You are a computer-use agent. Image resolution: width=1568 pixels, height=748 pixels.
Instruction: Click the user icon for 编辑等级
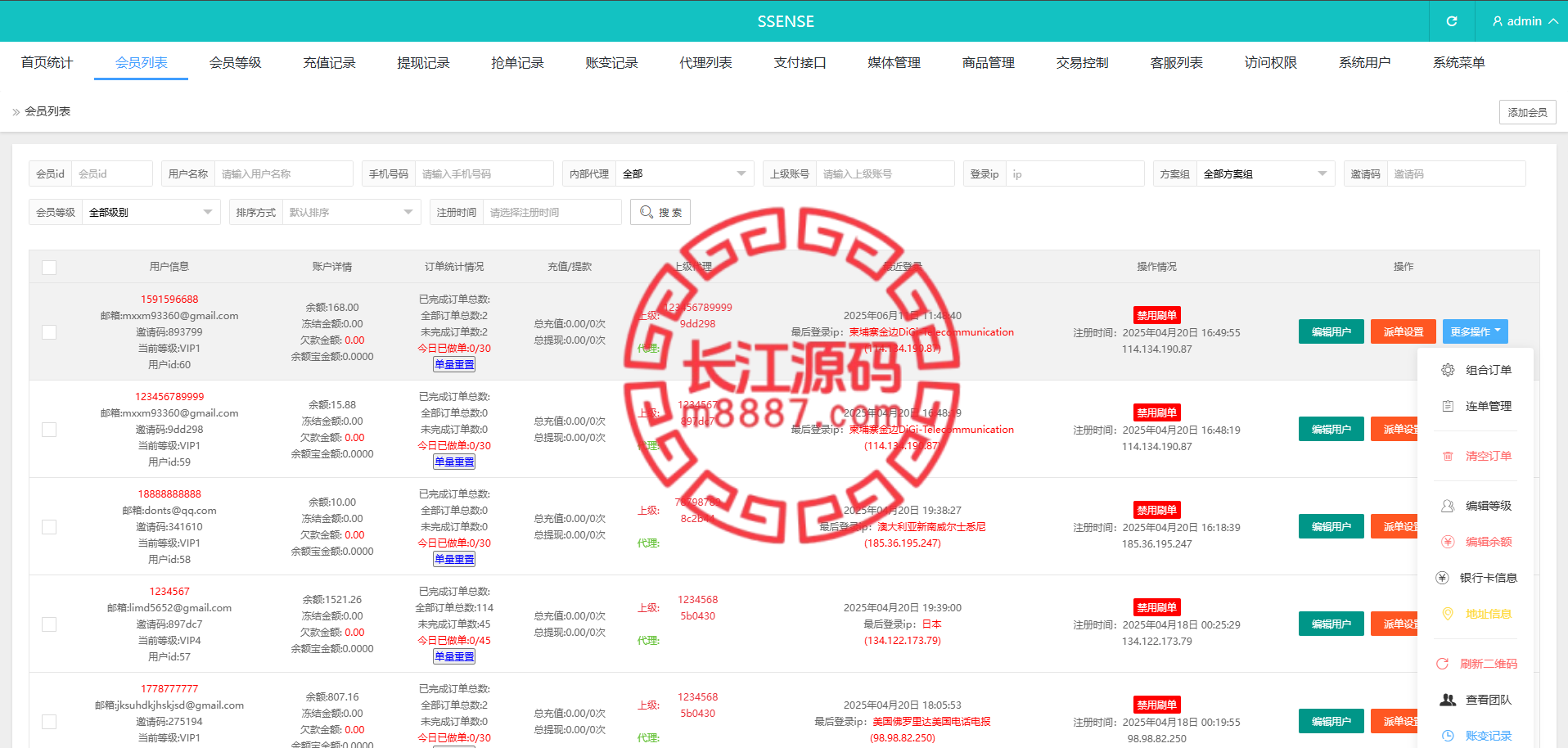(x=1448, y=506)
